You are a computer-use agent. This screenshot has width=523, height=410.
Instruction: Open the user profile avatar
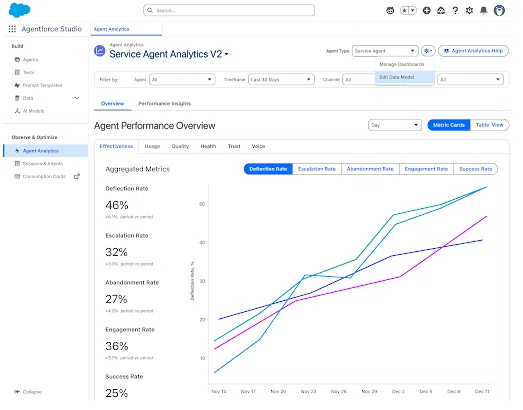[499, 11]
